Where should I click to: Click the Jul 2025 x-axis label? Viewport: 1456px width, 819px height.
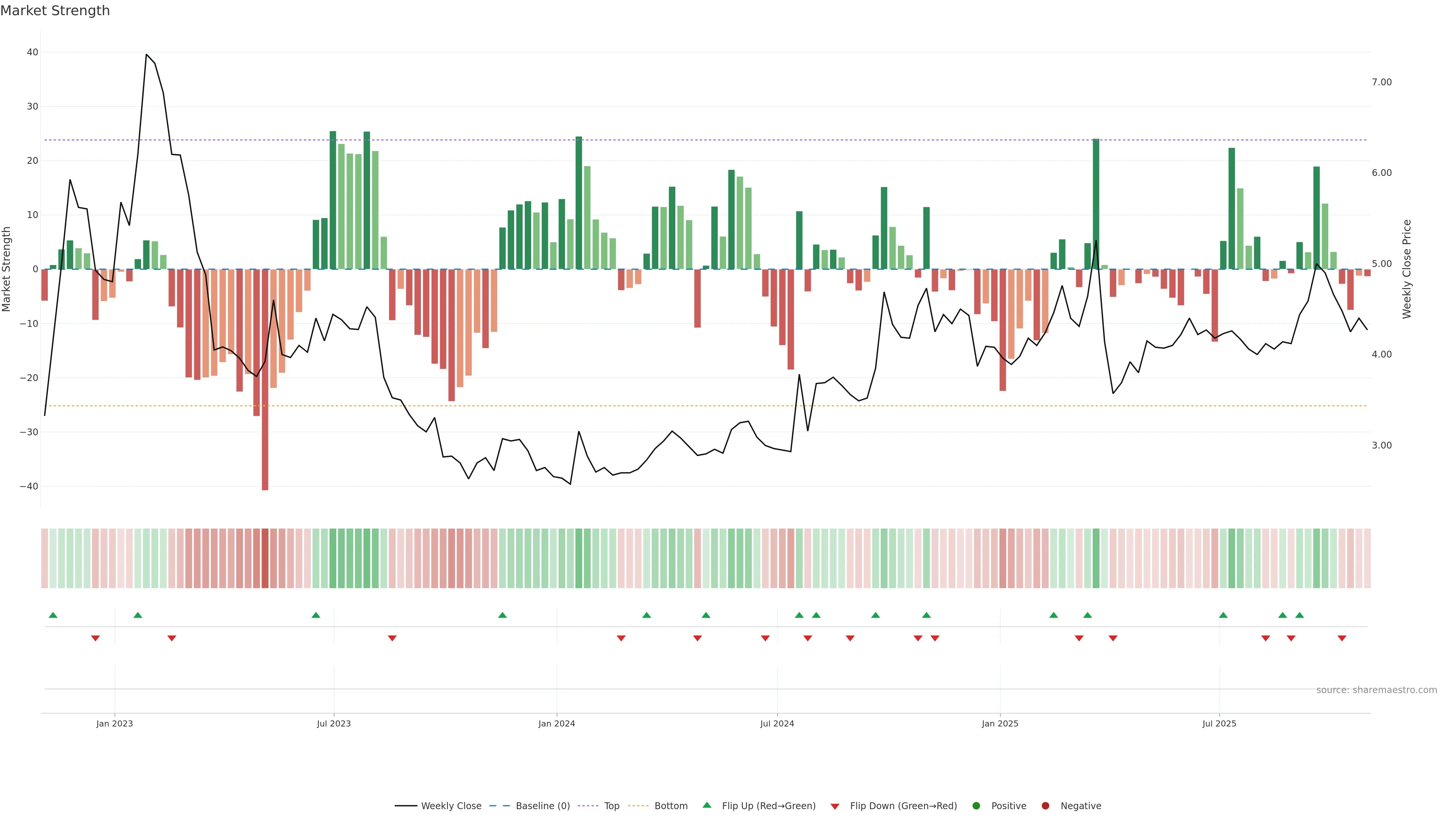tap(1219, 723)
